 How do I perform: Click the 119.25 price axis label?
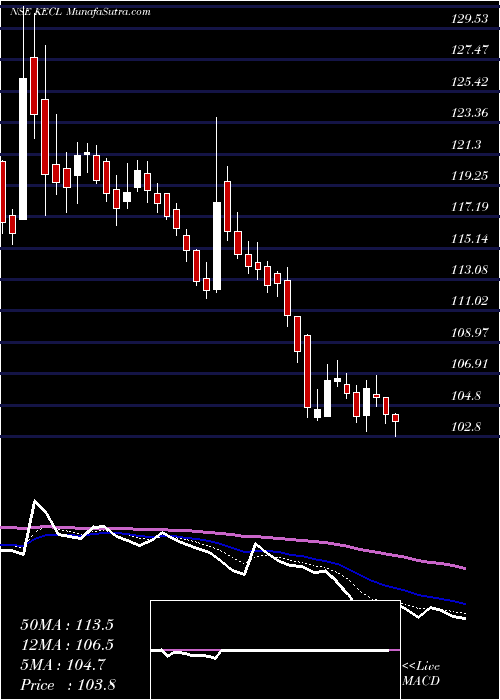click(x=469, y=176)
